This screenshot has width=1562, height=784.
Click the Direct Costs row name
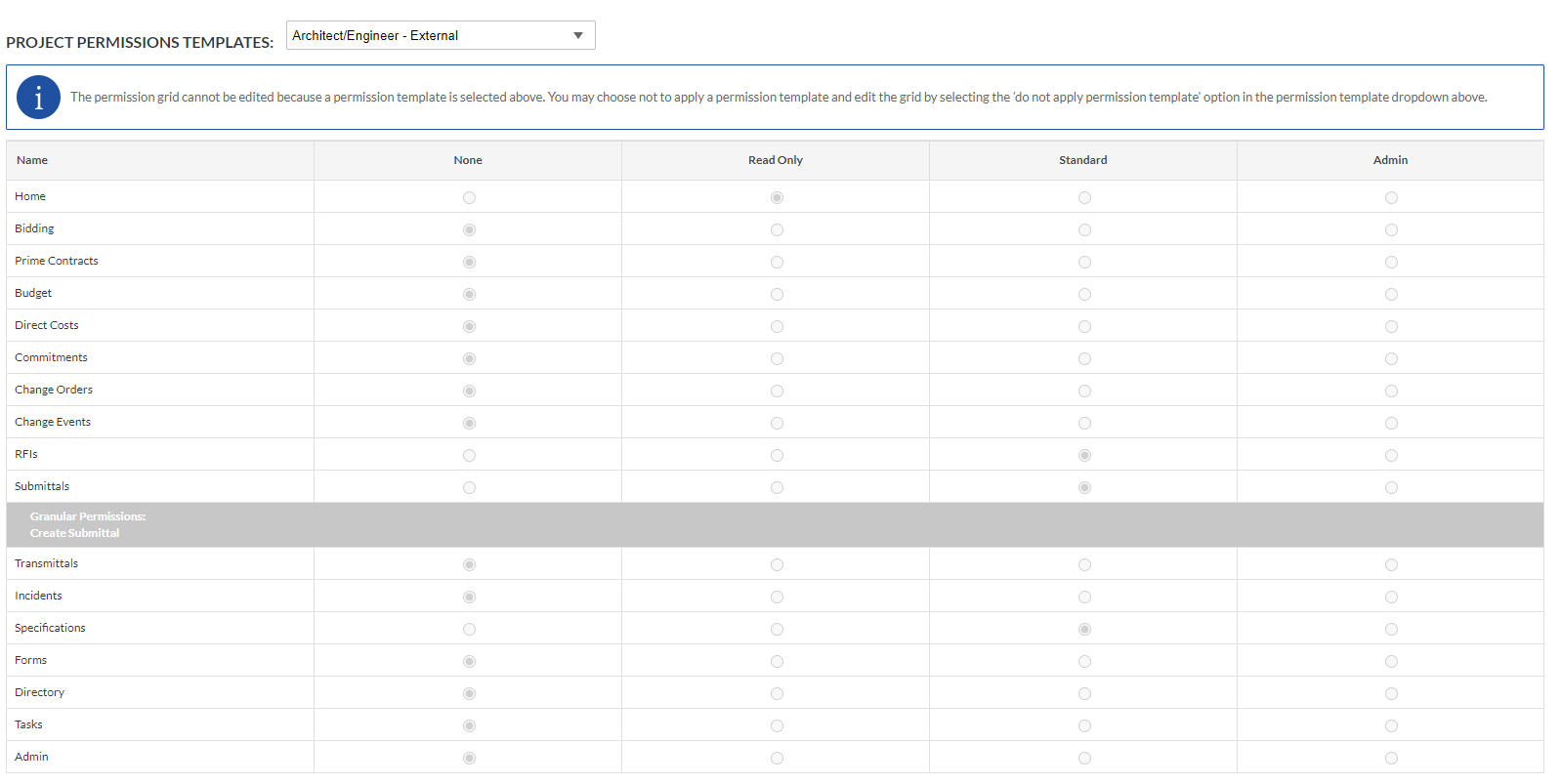(x=47, y=325)
